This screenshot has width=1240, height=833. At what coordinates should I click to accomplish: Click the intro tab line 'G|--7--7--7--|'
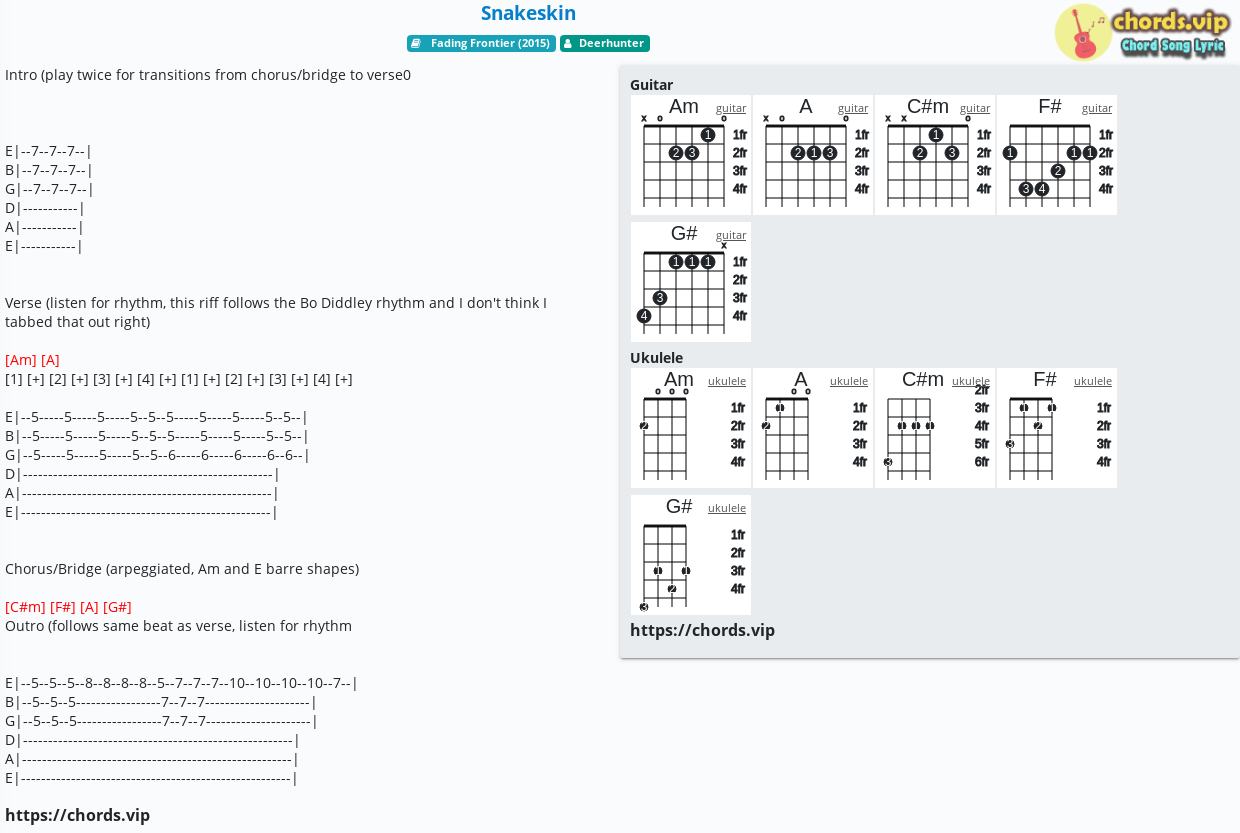click(50, 189)
